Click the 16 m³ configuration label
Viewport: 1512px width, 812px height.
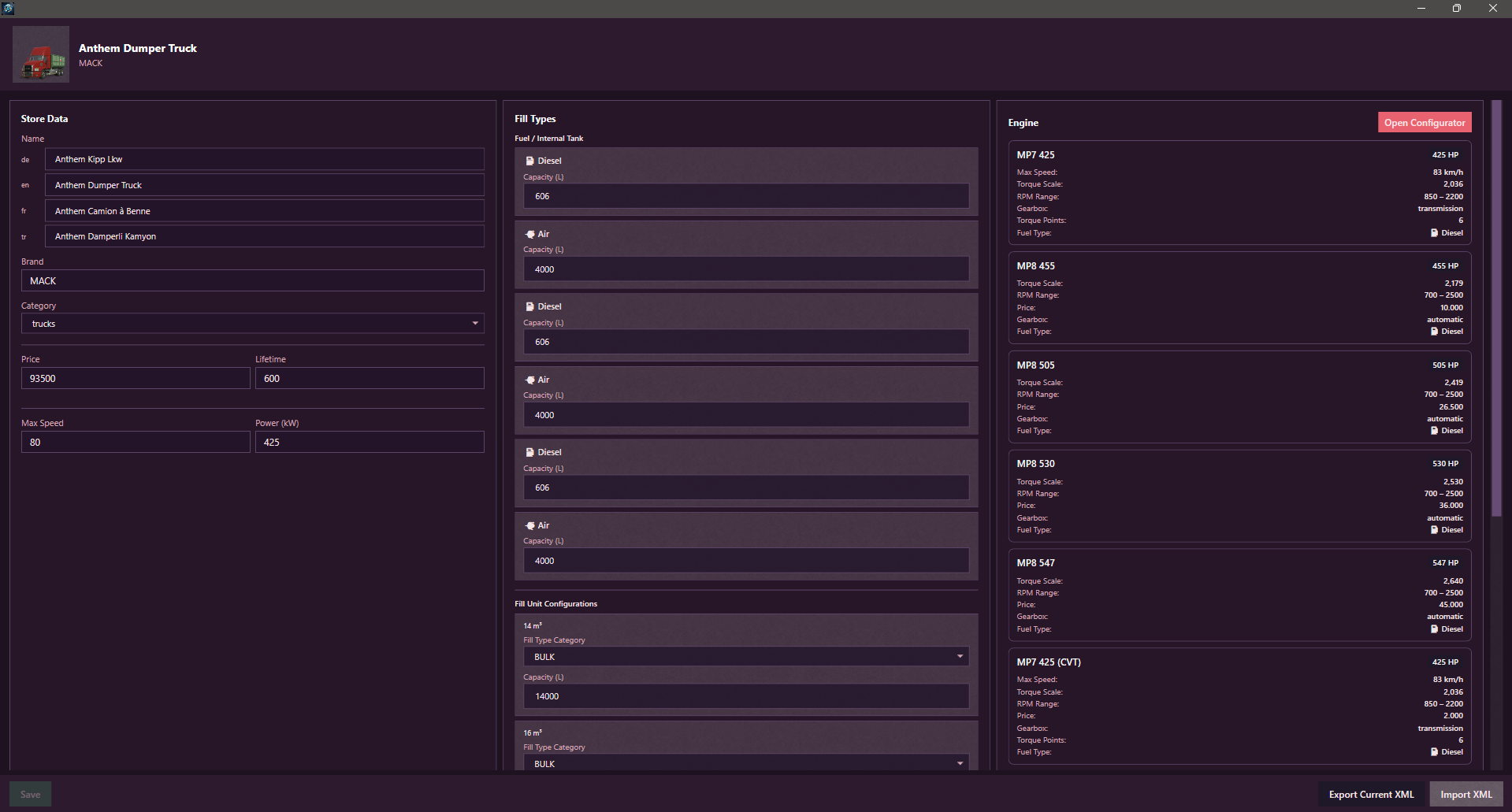pyautogui.click(x=533, y=733)
